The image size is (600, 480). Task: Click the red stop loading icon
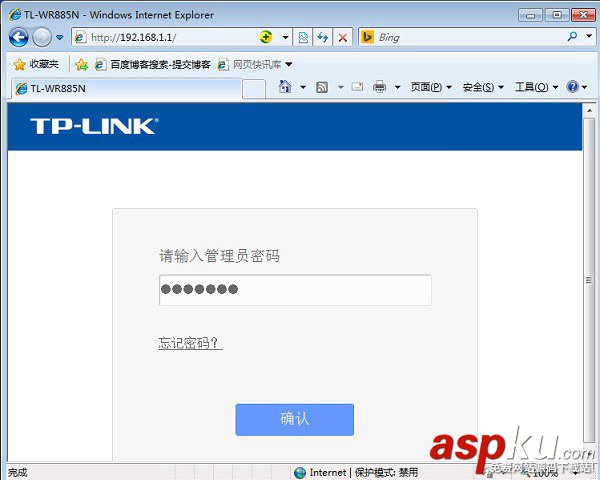[342, 38]
